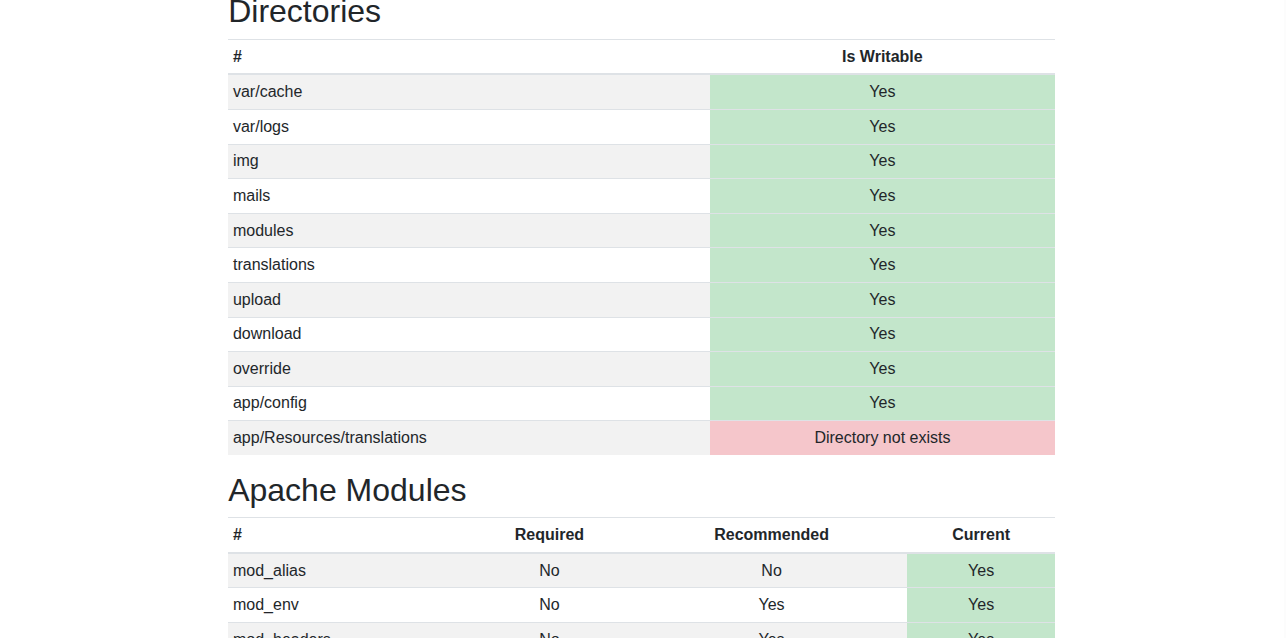Viewport: 1286px width, 638px height.
Task: Click the Recommended column header
Action: pyautogui.click(x=771, y=535)
